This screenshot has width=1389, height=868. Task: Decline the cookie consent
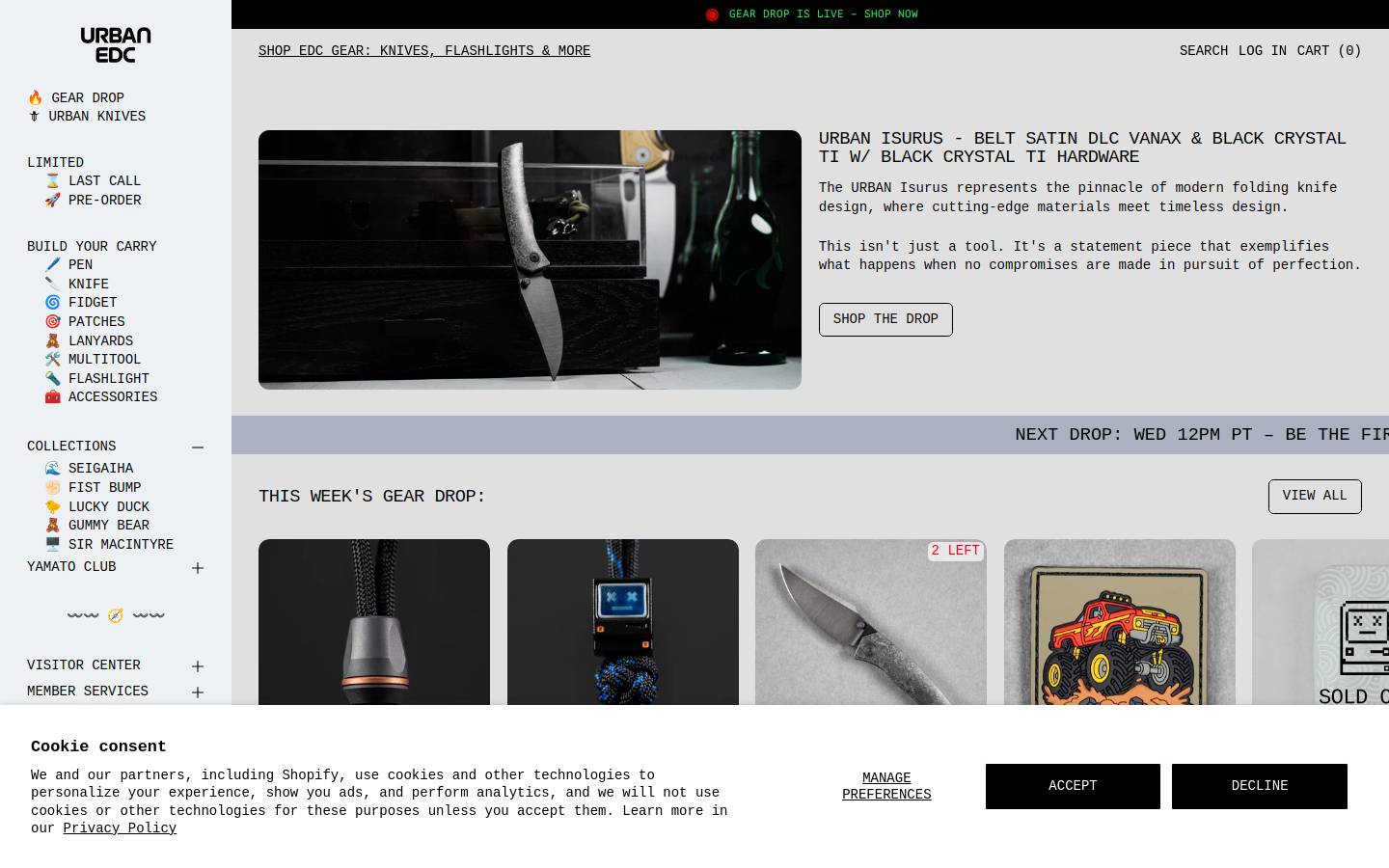(x=1260, y=786)
